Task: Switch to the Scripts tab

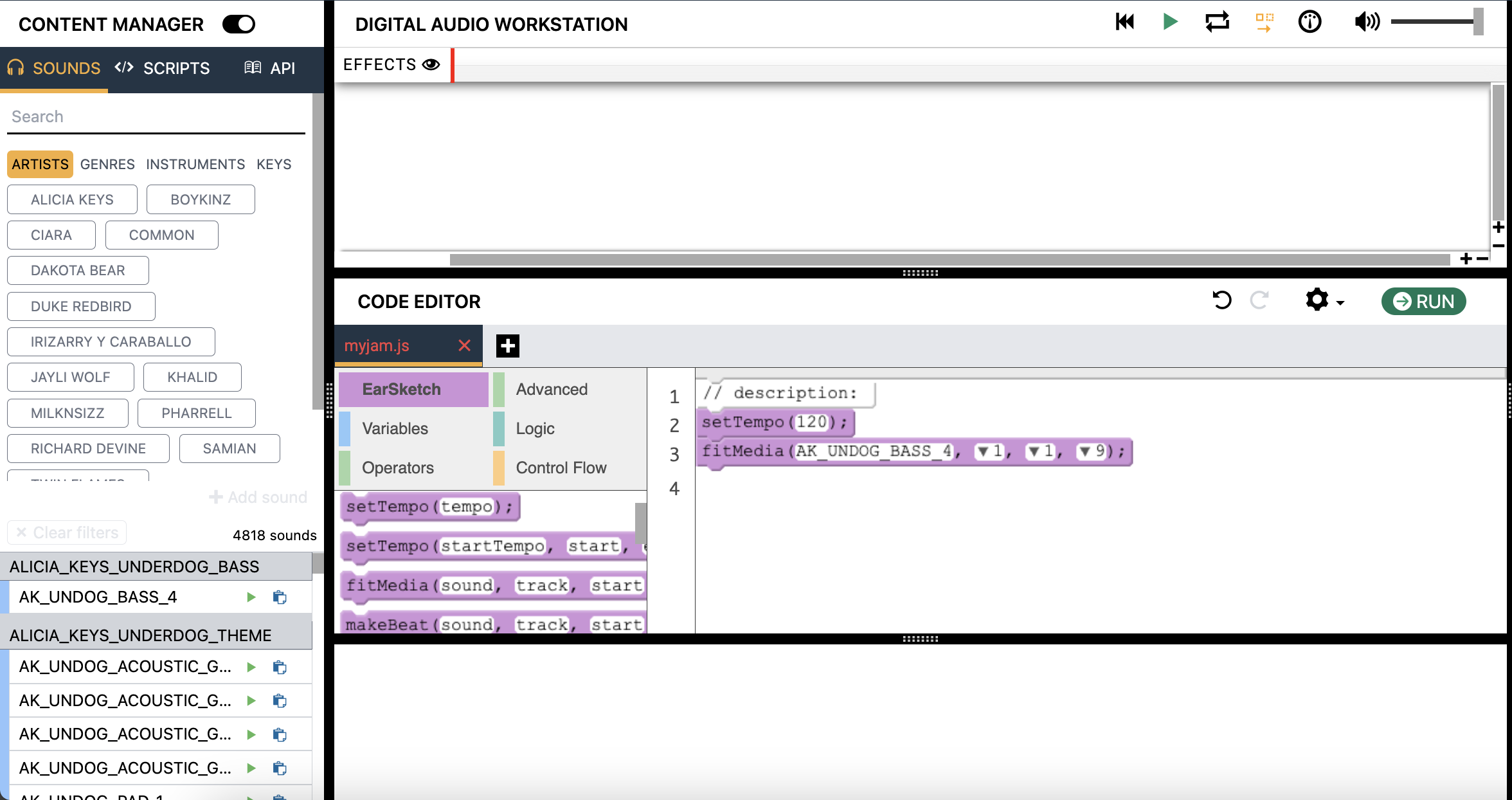Action: [163, 68]
